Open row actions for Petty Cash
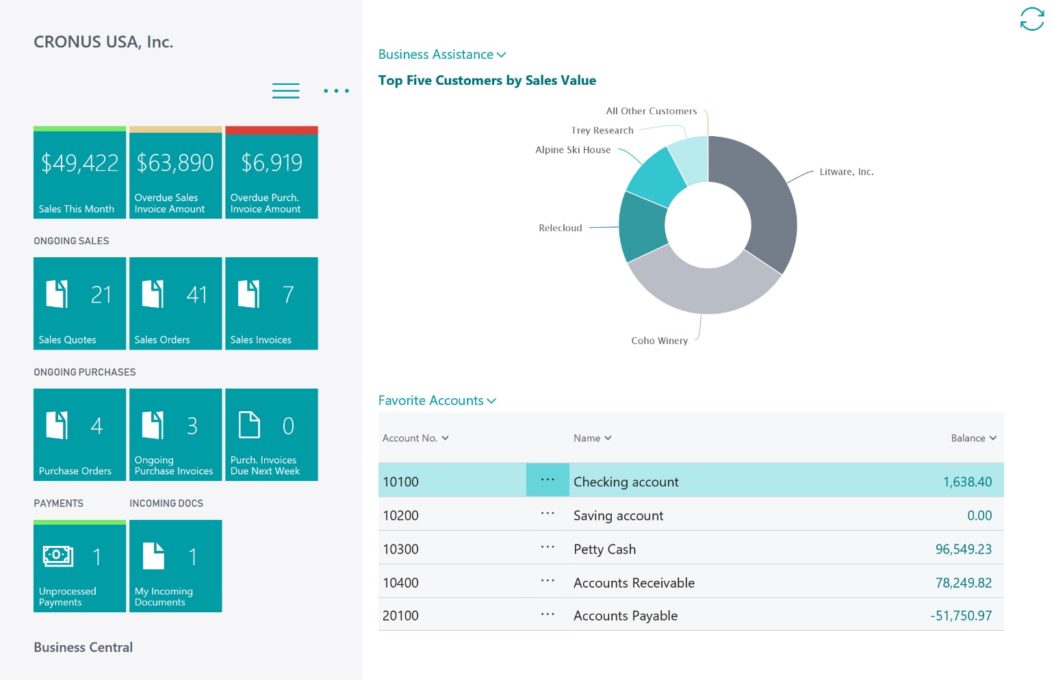 pos(548,548)
